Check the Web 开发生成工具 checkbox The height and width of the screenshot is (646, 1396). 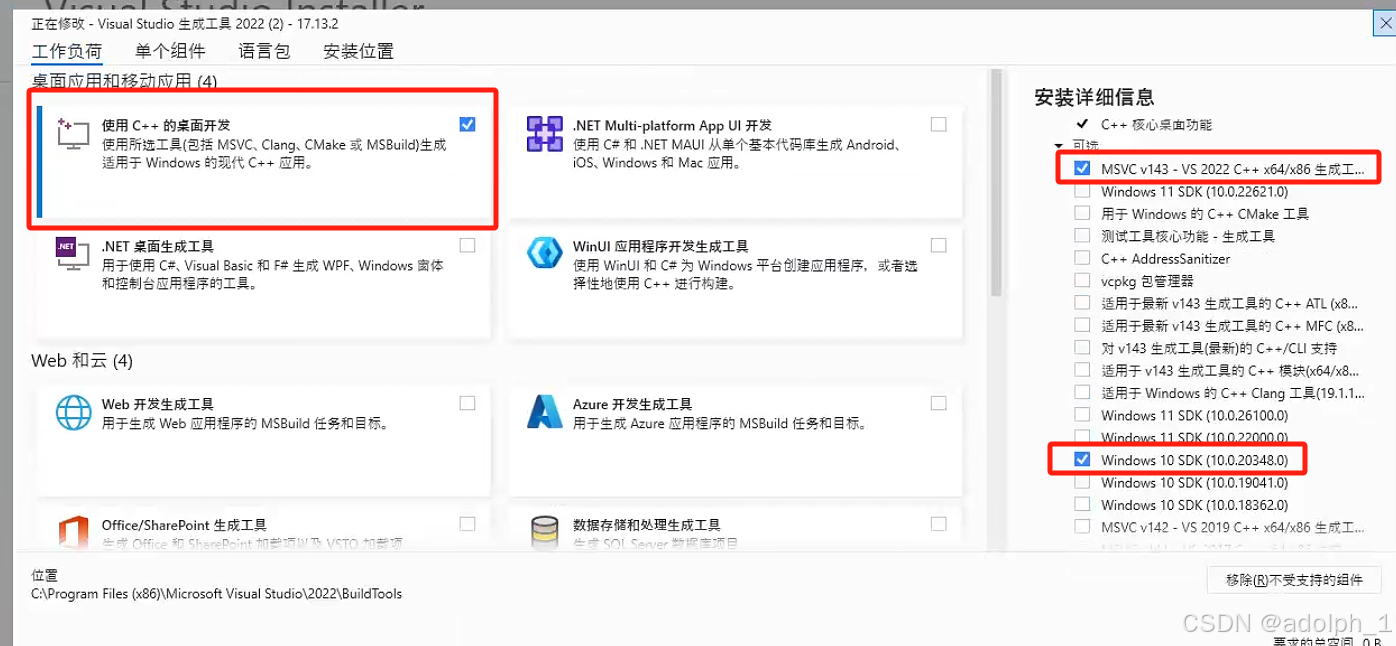point(467,403)
